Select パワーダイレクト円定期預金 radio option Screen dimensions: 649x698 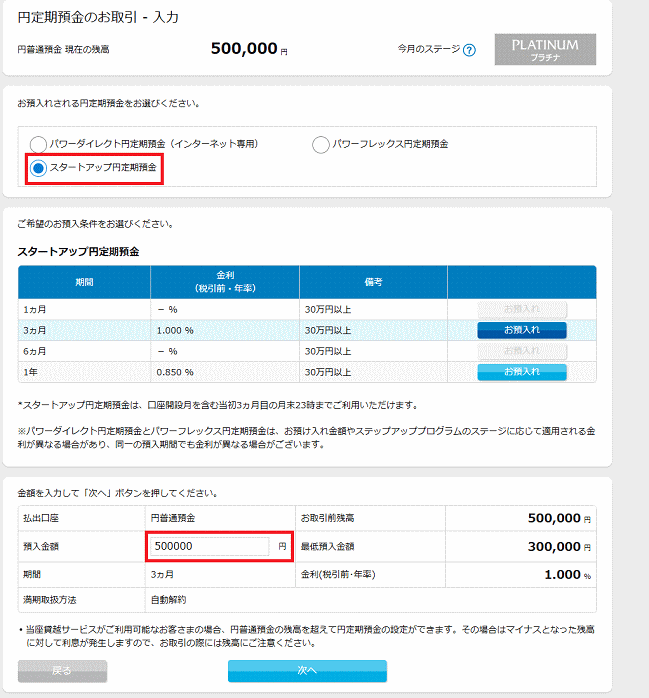(39, 144)
